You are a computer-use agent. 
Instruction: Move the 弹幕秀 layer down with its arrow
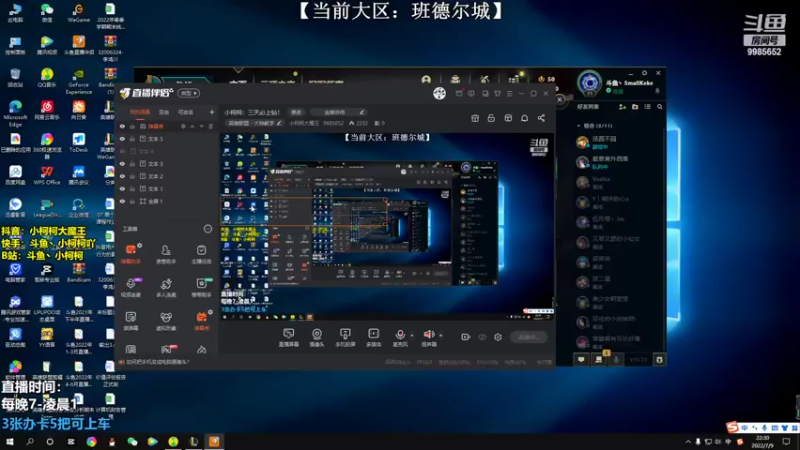coord(201,126)
